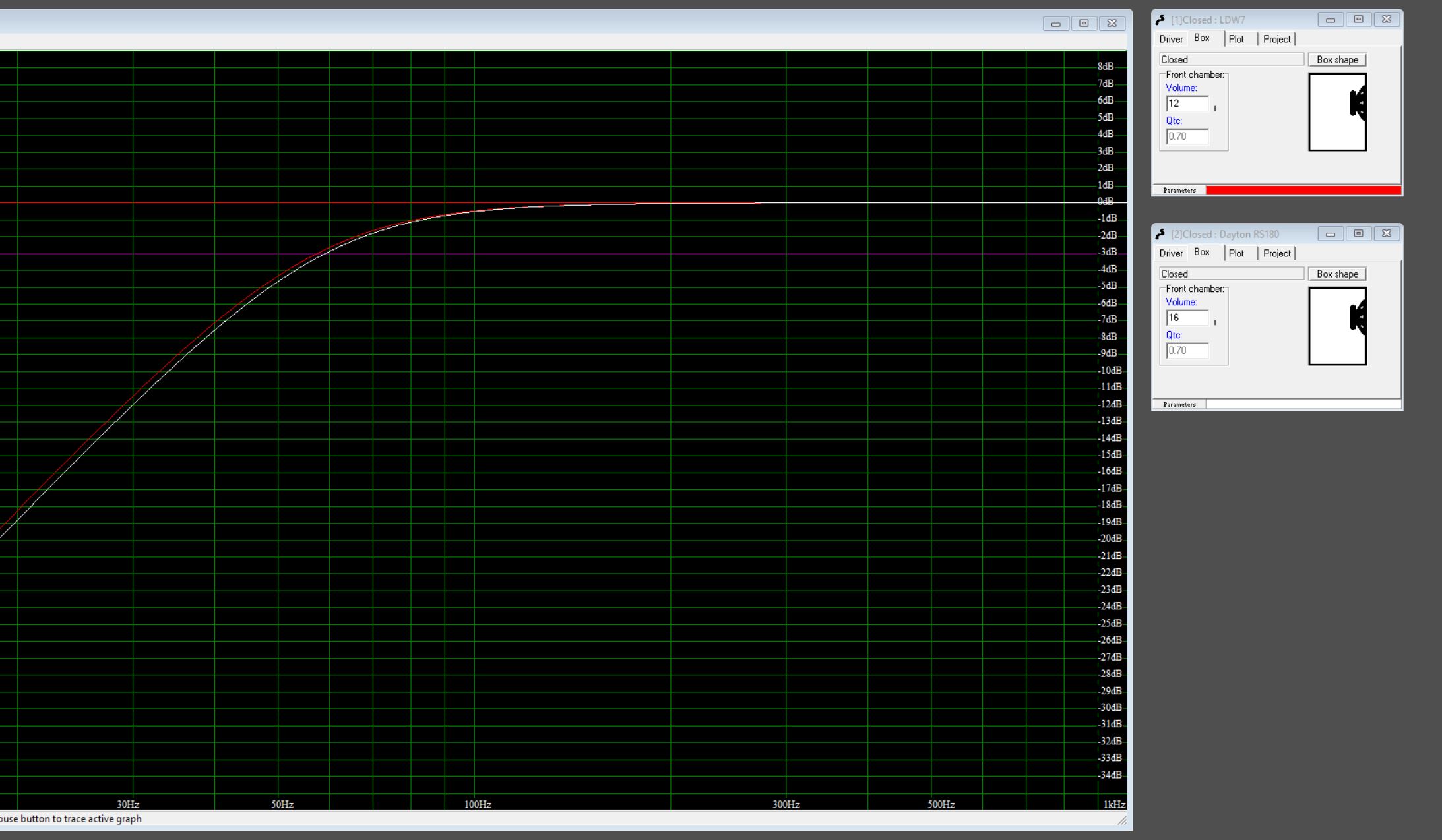Click status bar trace active graph message
The height and width of the screenshot is (840, 1442).
[71, 819]
